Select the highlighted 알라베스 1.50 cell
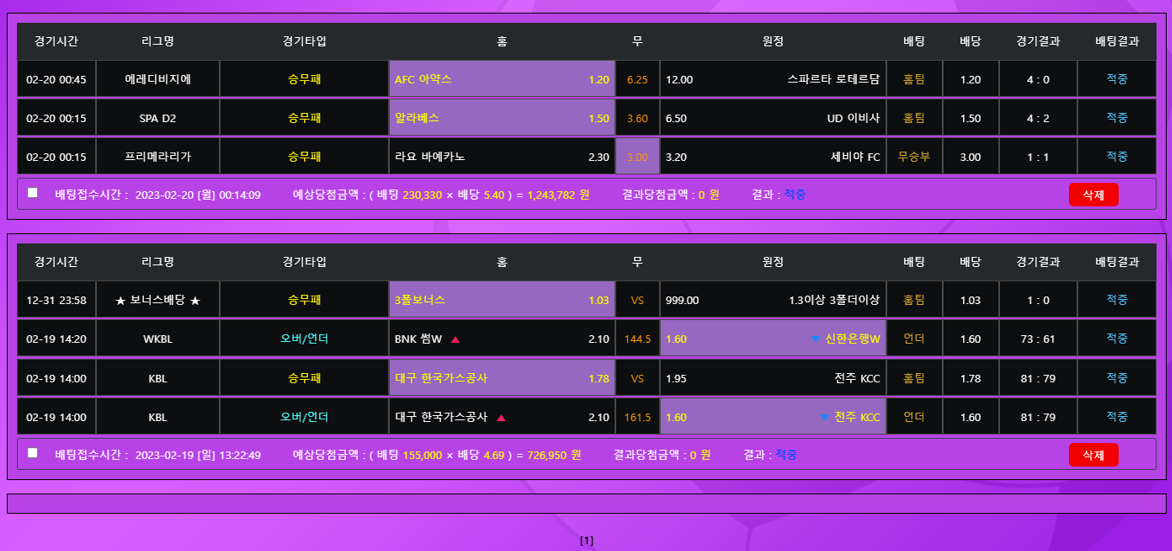 pos(501,118)
